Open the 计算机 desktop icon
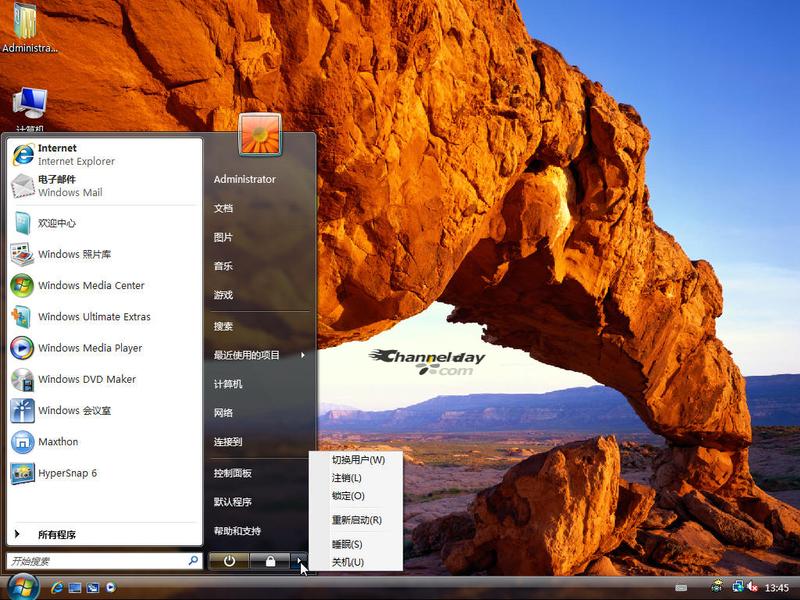 pyautogui.click(x=30, y=108)
